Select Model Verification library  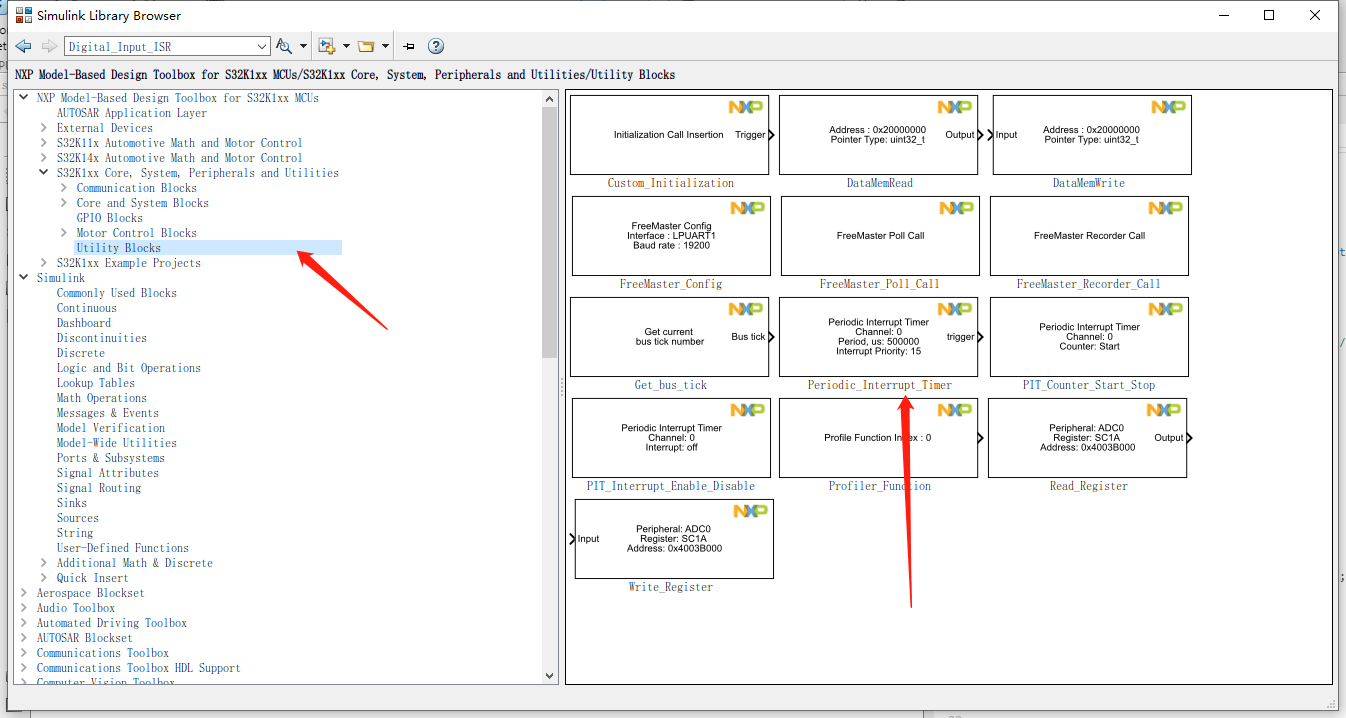click(x=111, y=428)
